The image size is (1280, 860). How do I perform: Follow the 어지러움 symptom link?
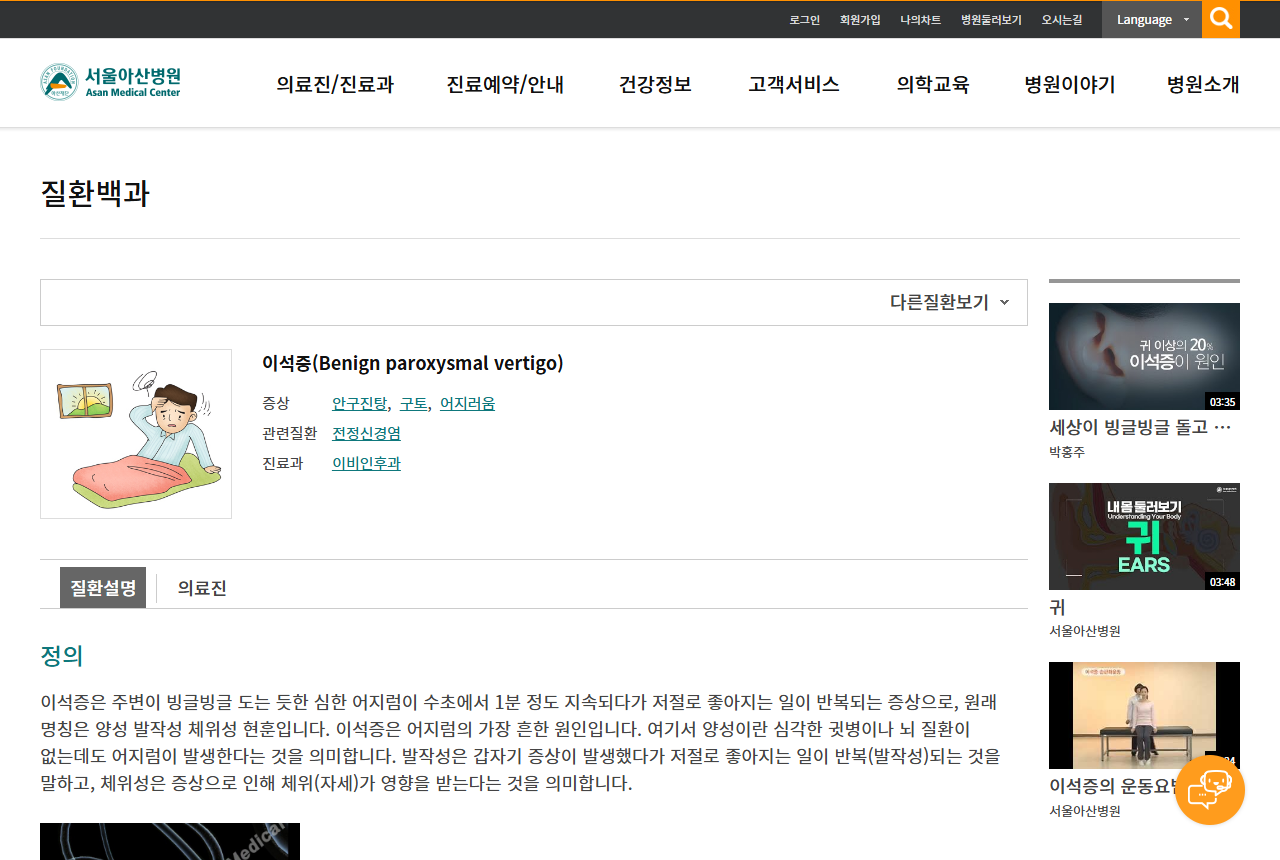tap(467, 404)
